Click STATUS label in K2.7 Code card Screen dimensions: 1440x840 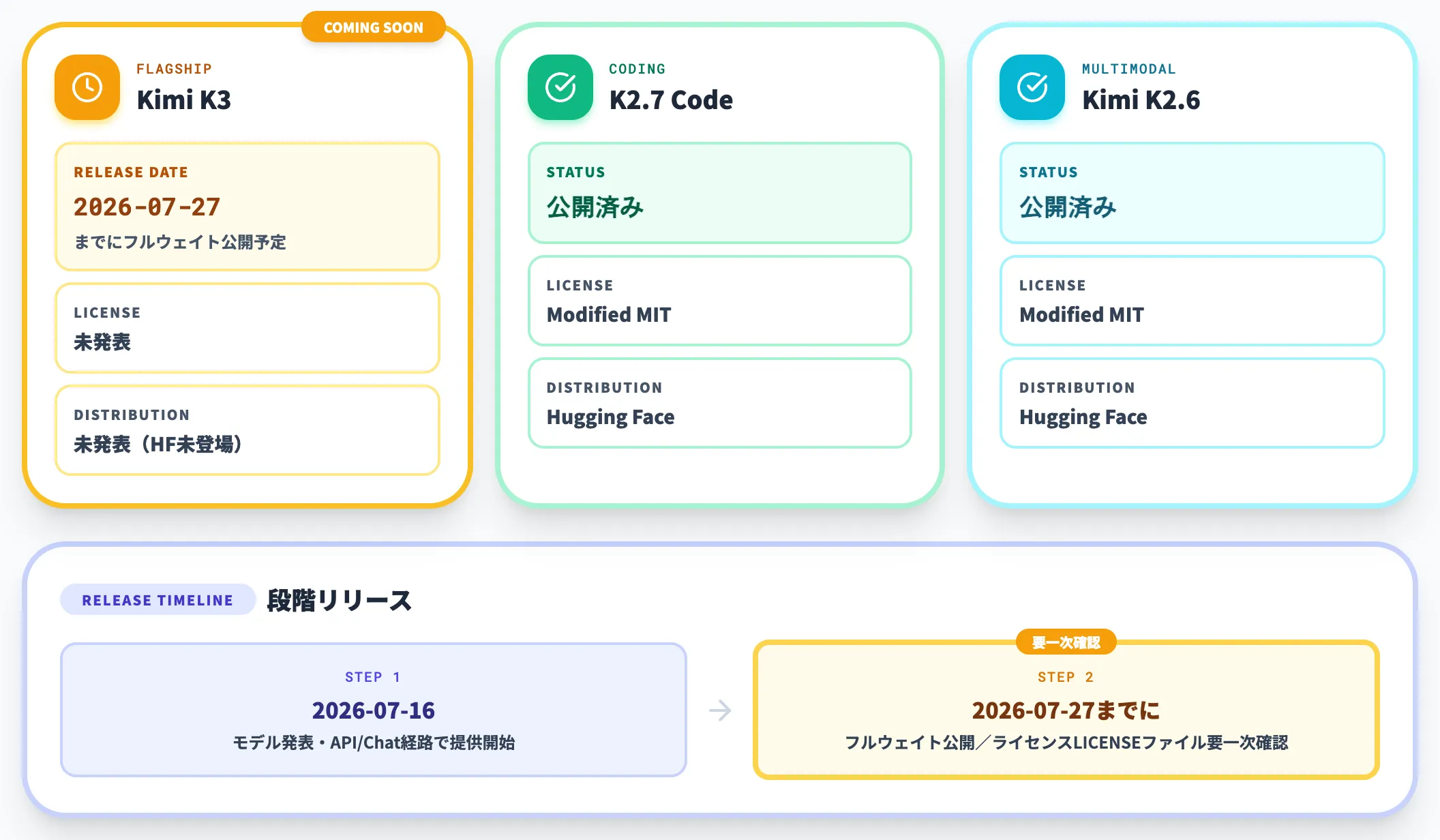(x=575, y=172)
